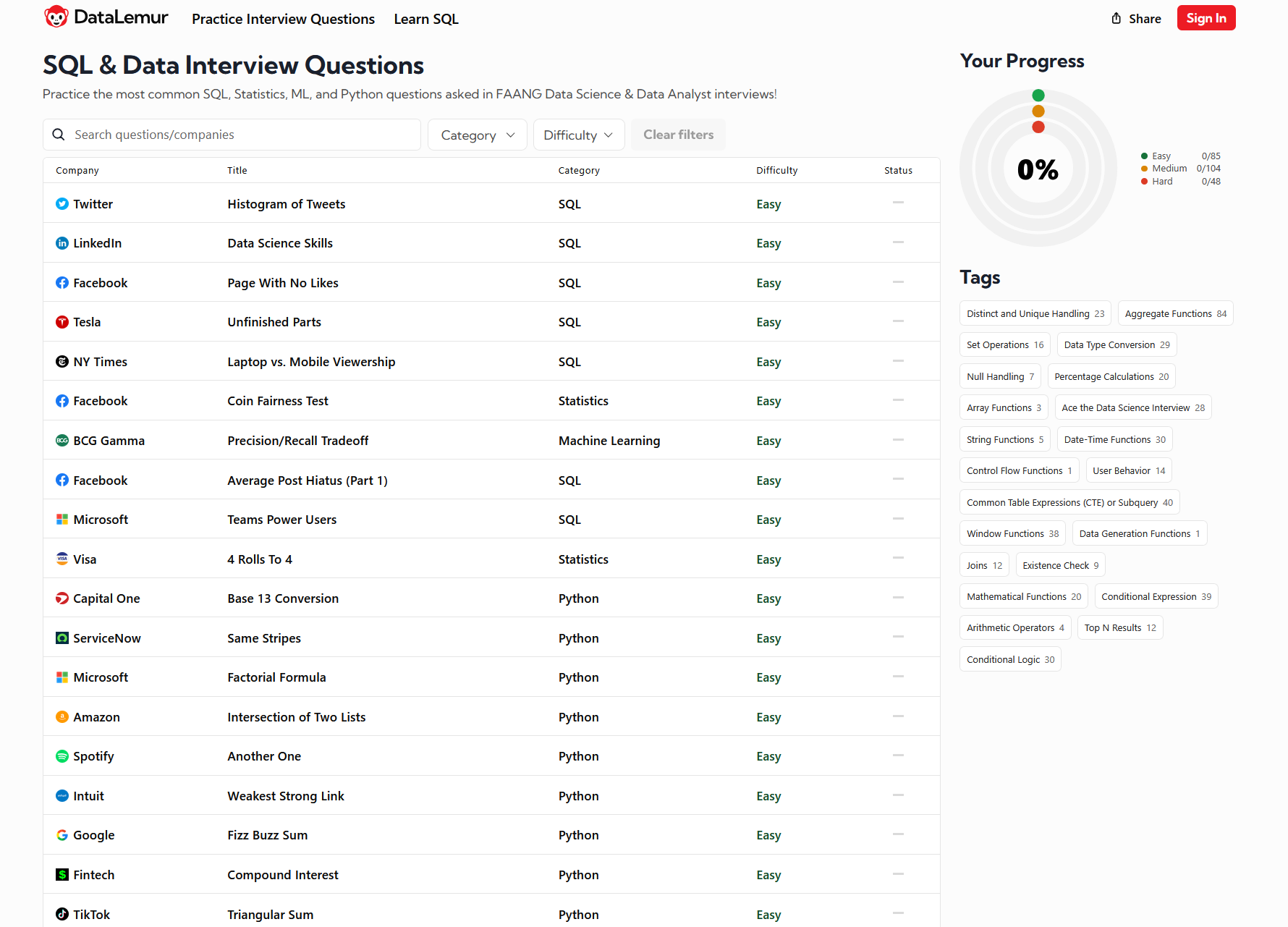Open the Unfinished Parts question
Viewport: 1288px width, 927px height.
tap(274, 322)
